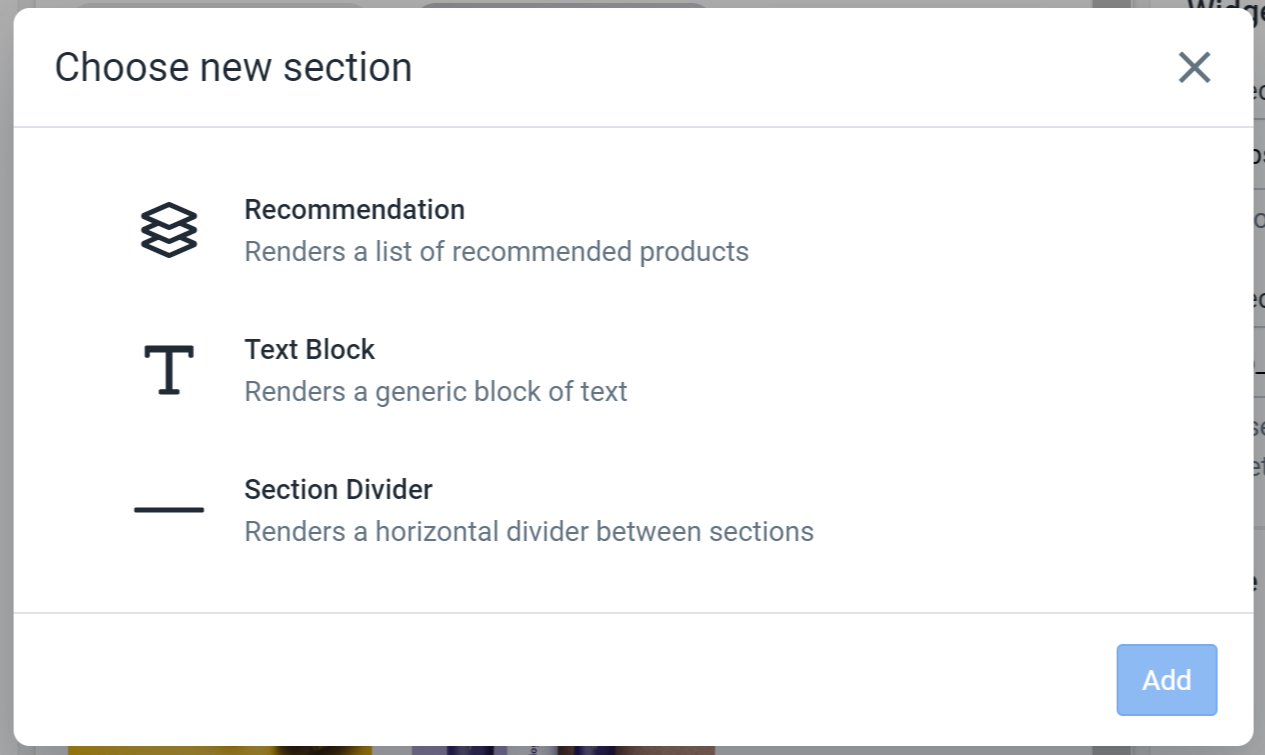The image size is (1265, 755).
Task: Select the Recommendation stacked layers icon
Action: [169, 230]
